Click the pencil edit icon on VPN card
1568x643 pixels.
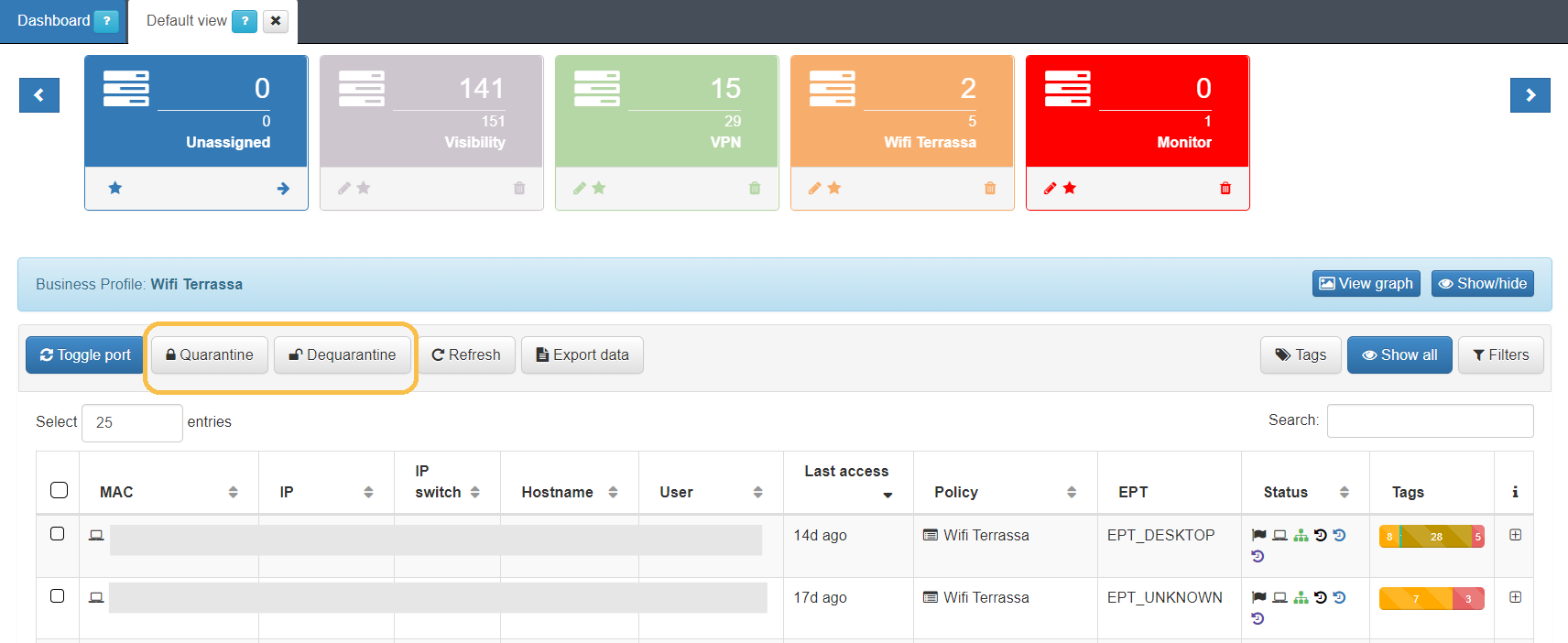[x=579, y=189]
